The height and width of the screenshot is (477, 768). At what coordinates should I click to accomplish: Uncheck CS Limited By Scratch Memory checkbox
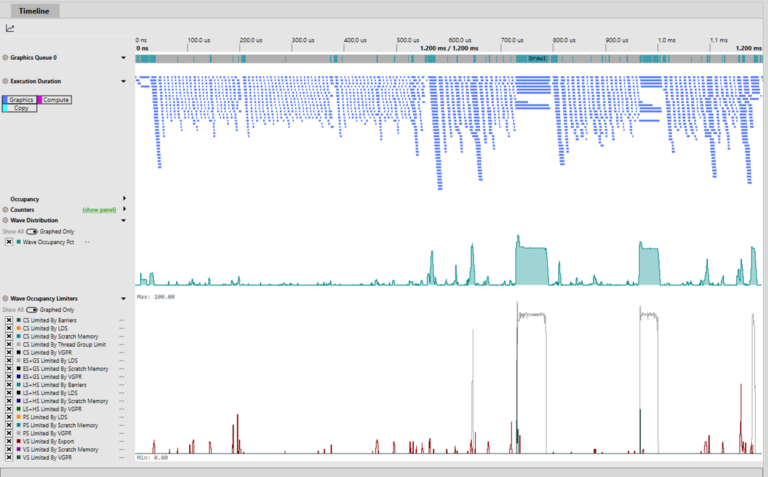[x=9, y=336]
